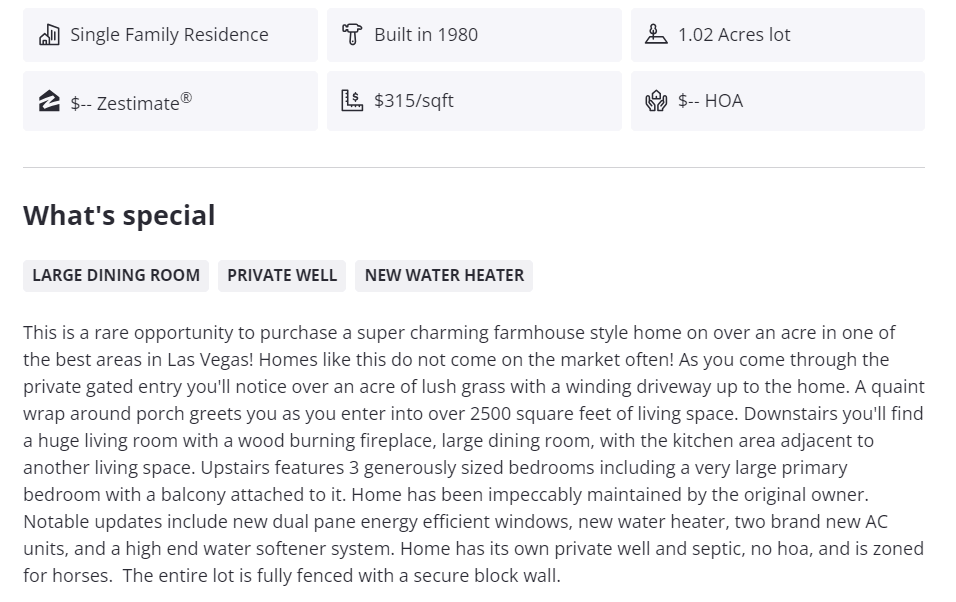
Task: Click the registered trademark symbol after Zestimate
Action: tap(186, 97)
